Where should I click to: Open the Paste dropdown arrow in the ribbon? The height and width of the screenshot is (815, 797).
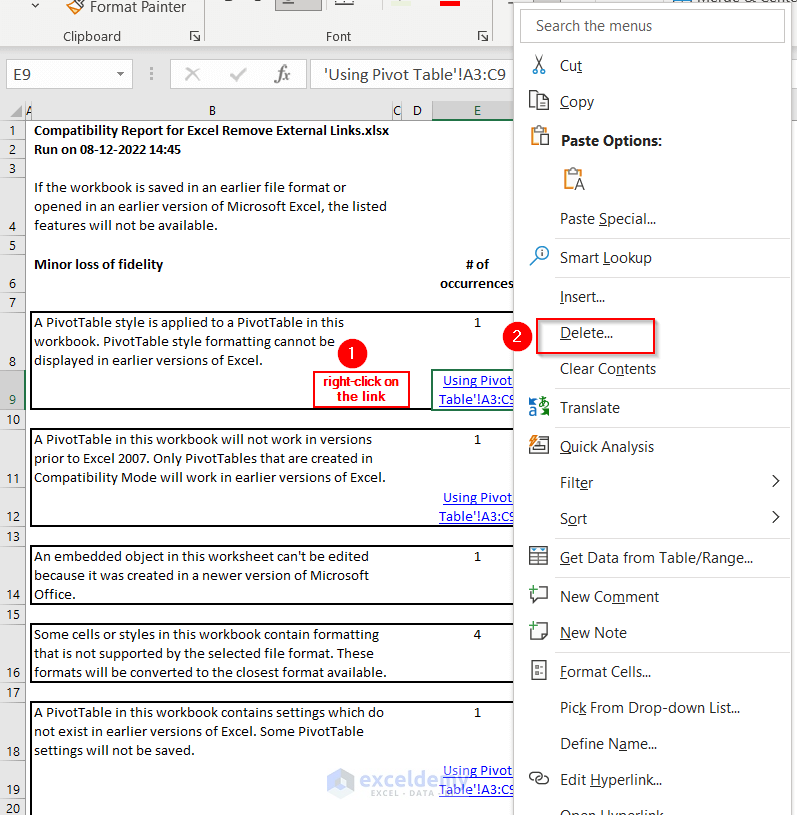coord(35,6)
